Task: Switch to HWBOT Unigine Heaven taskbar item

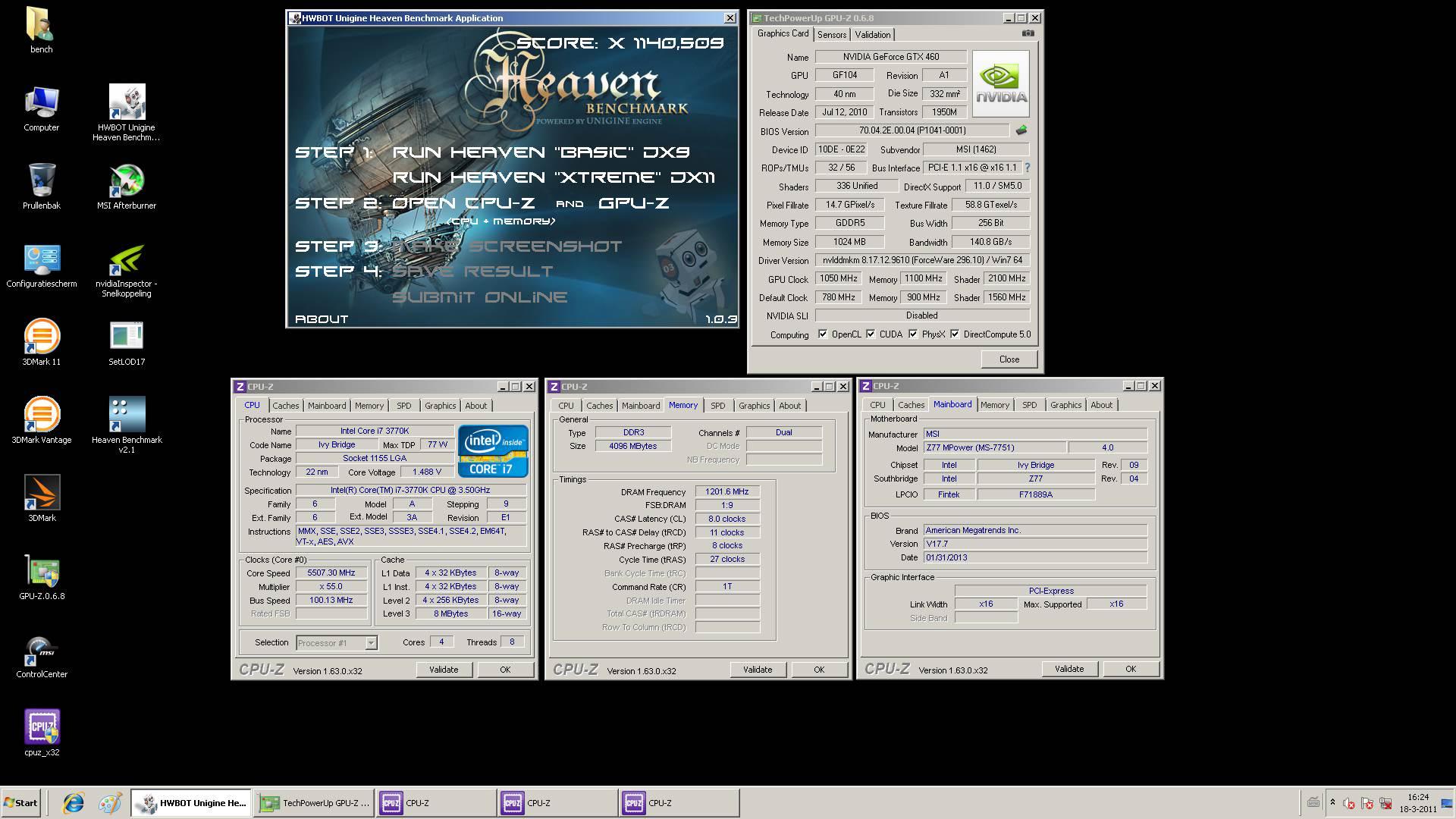Action: point(192,802)
